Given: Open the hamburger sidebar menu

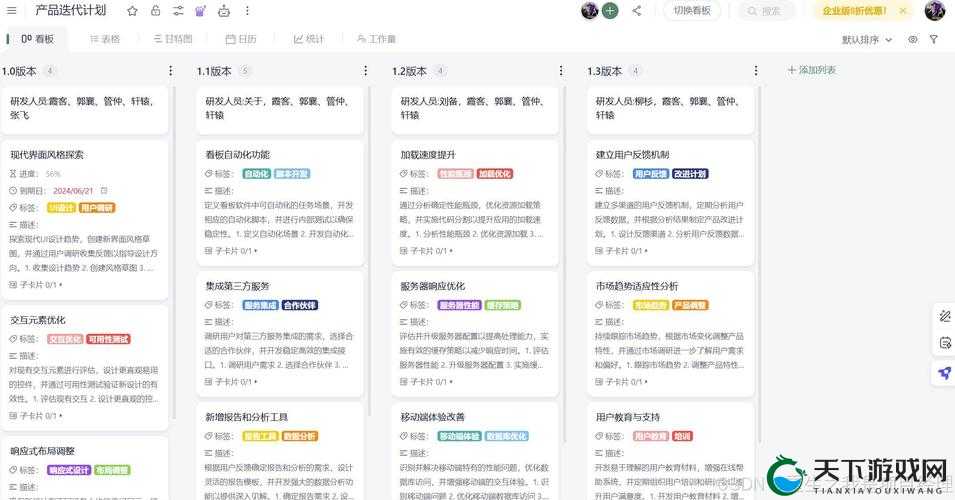Looking at the screenshot, I should click(x=11, y=10).
